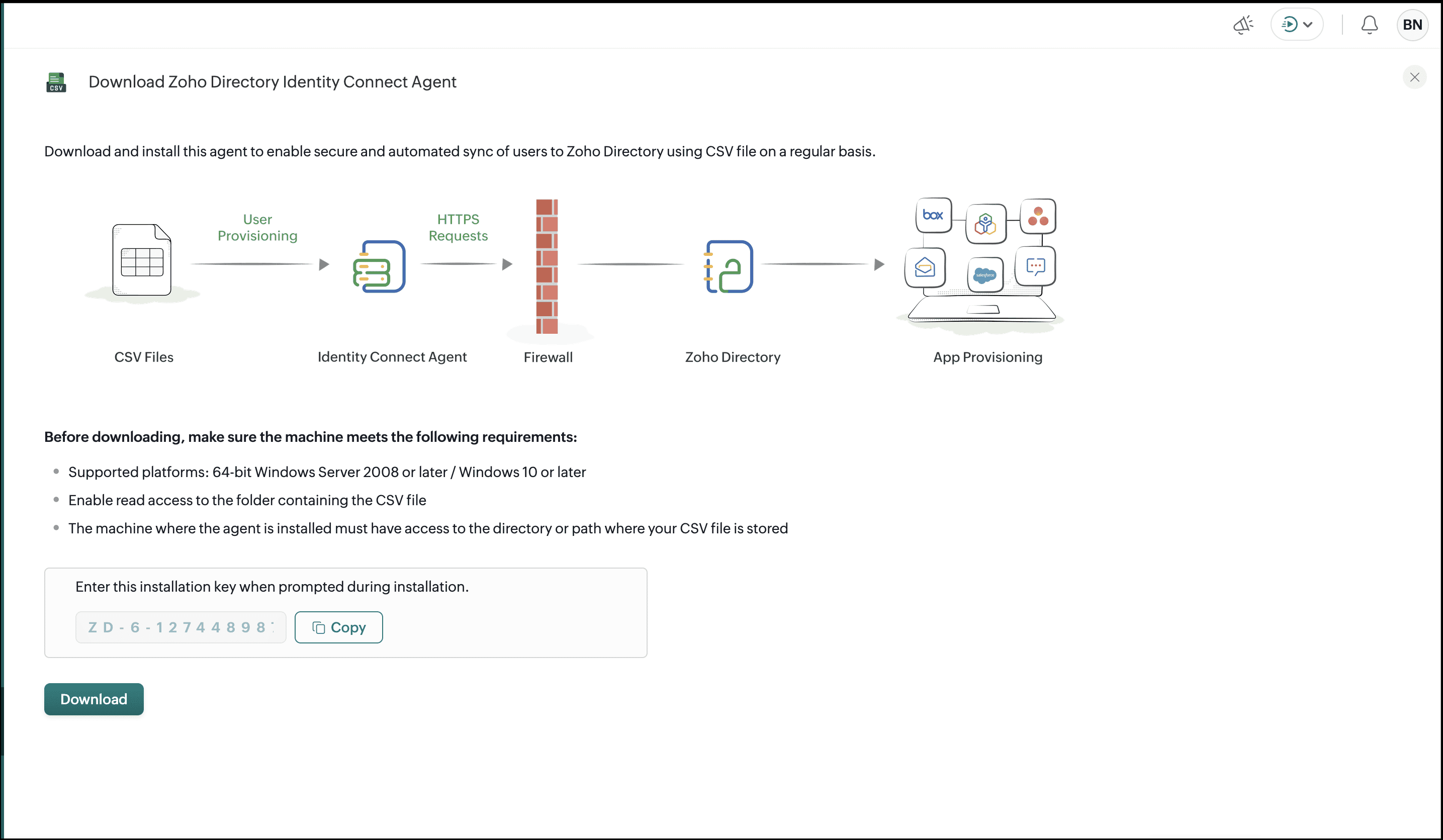Click the chat bubble app icon
1443x840 pixels.
tap(1035, 266)
